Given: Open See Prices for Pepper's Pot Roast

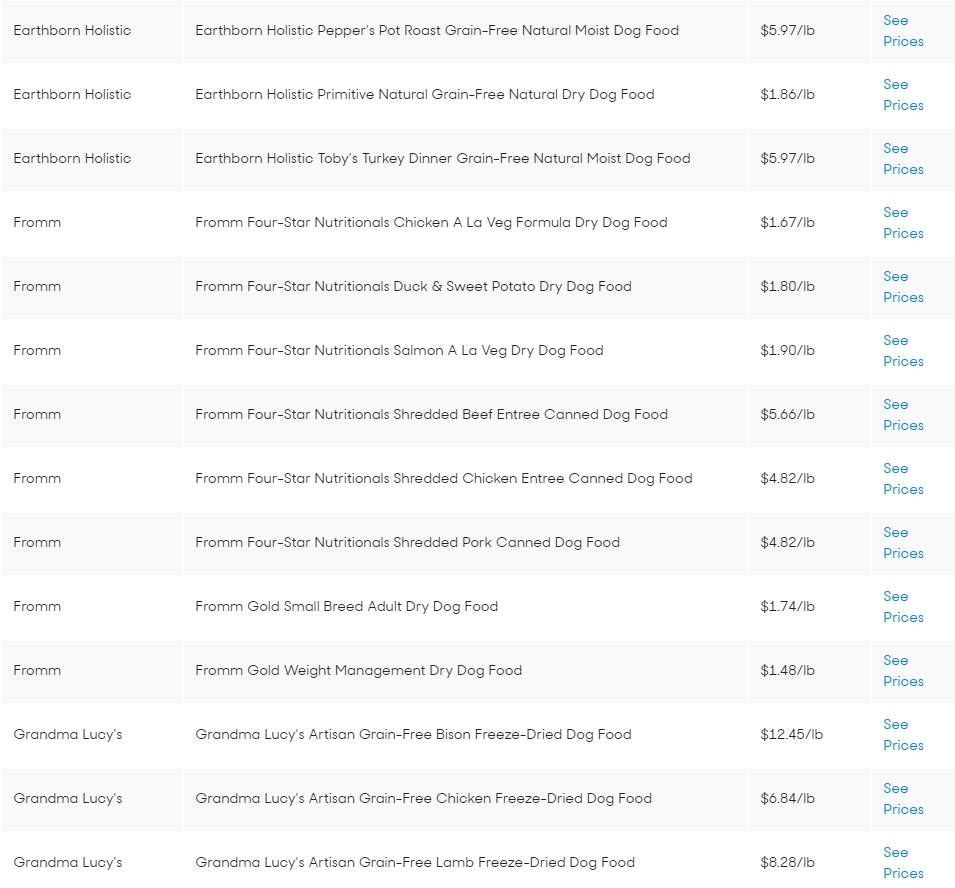Looking at the screenshot, I should tap(903, 31).
